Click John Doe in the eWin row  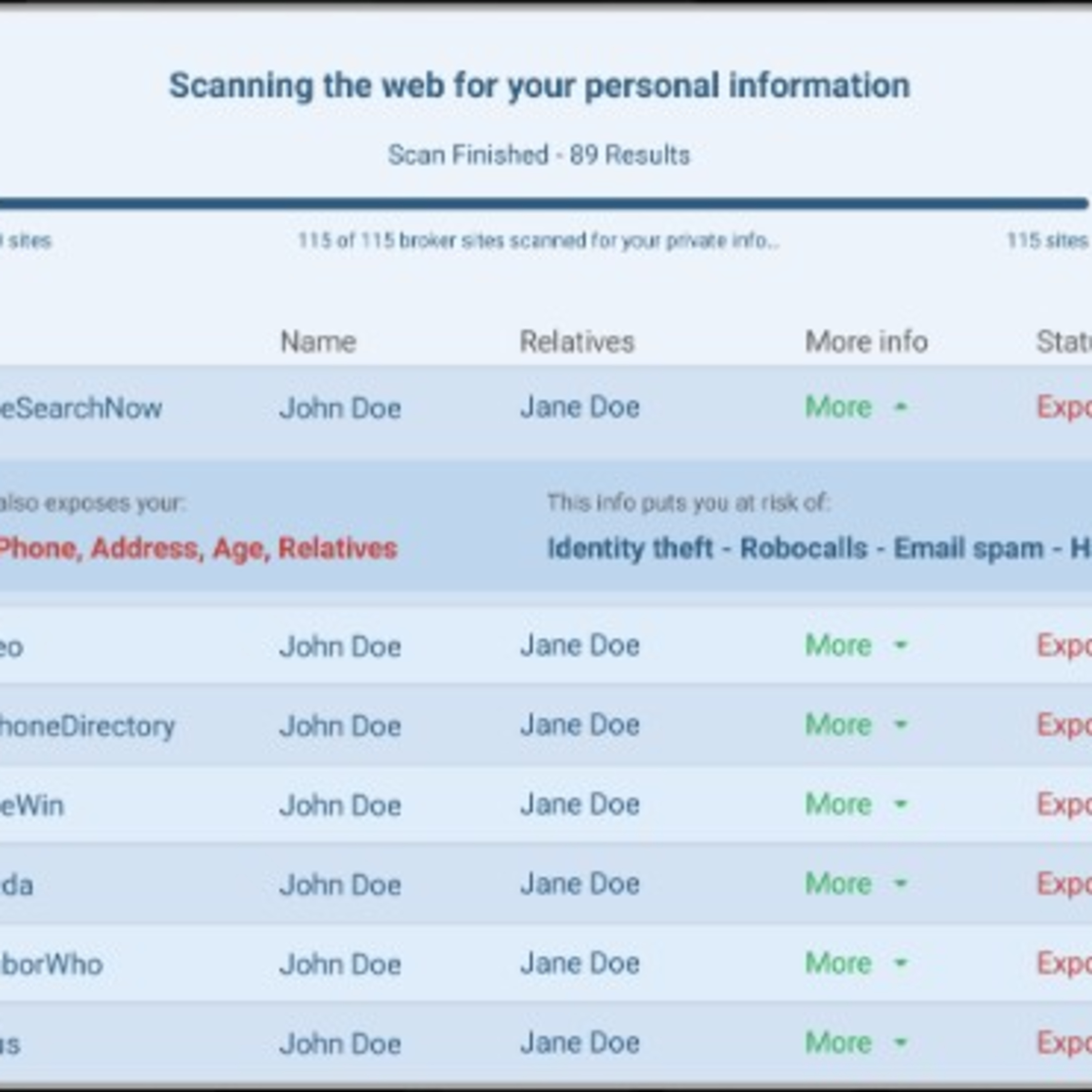[x=340, y=805]
